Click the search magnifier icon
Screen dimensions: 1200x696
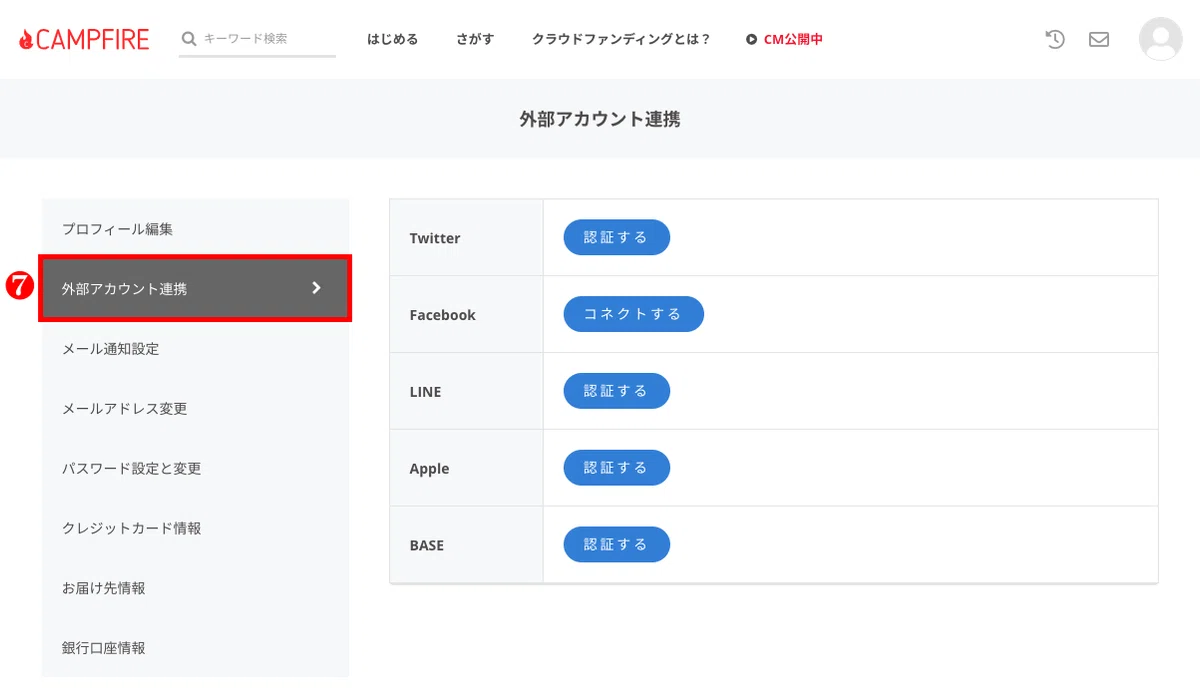189,39
